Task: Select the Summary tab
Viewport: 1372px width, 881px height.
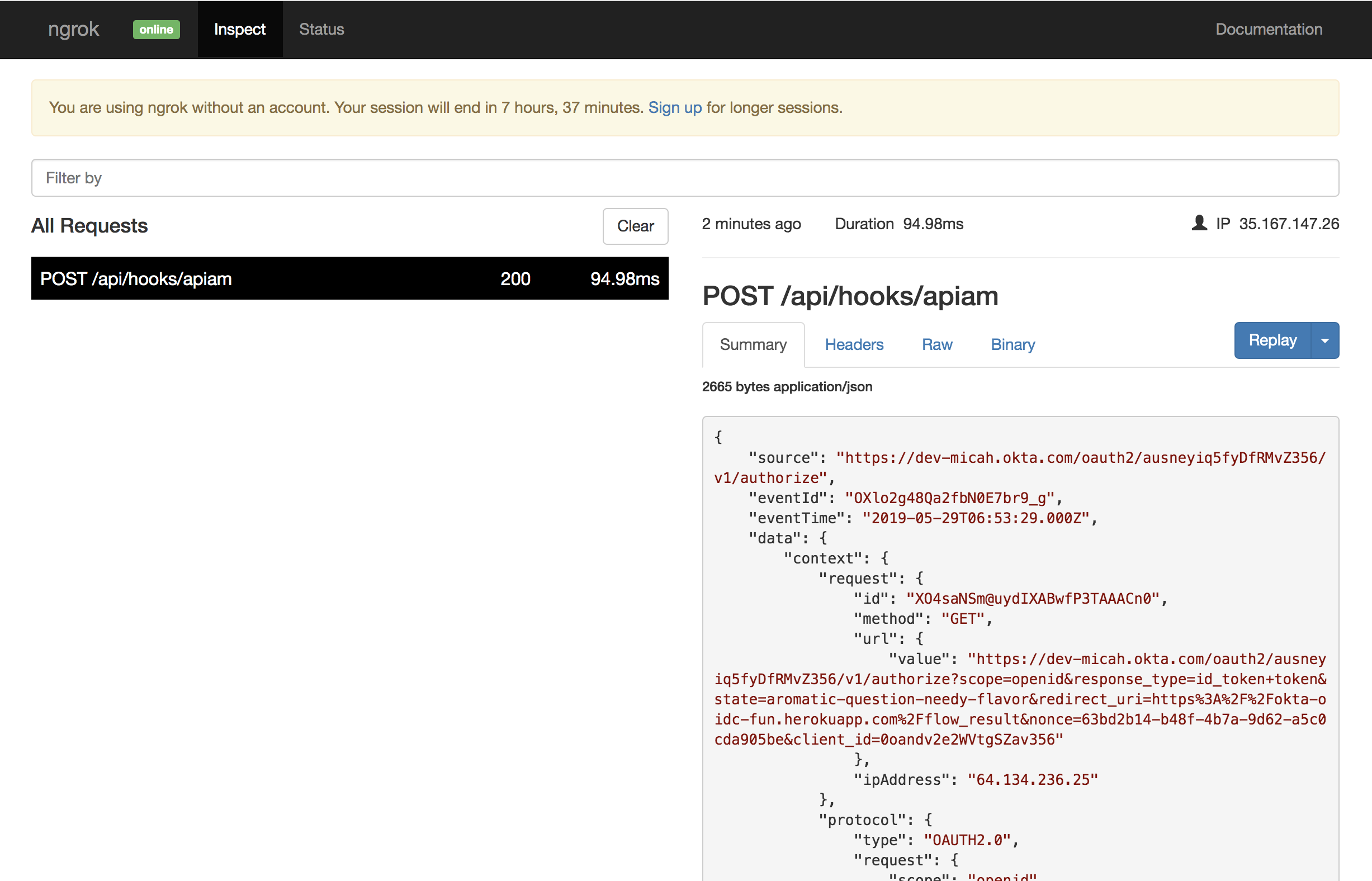Action: [x=753, y=344]
